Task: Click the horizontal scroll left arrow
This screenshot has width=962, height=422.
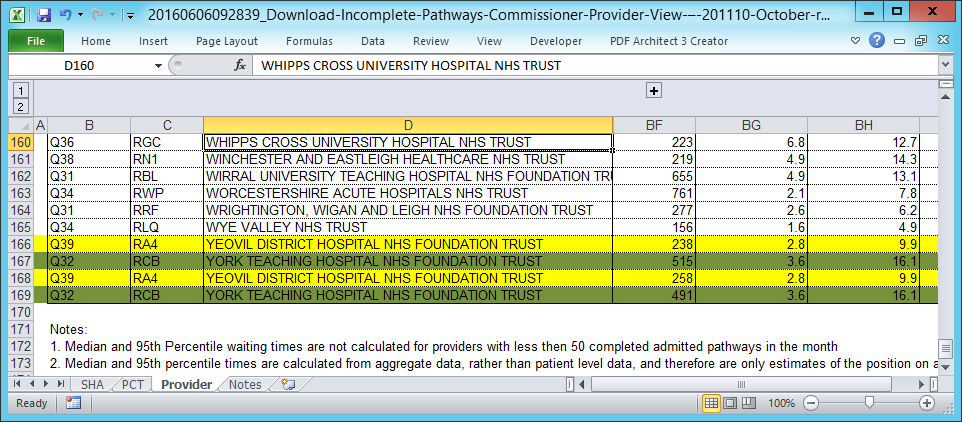Action: tap(582, 385)
